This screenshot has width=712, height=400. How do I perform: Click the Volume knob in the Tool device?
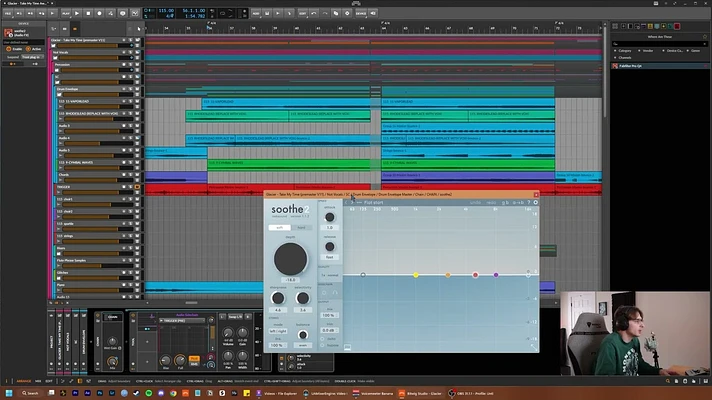pos(228,333)
